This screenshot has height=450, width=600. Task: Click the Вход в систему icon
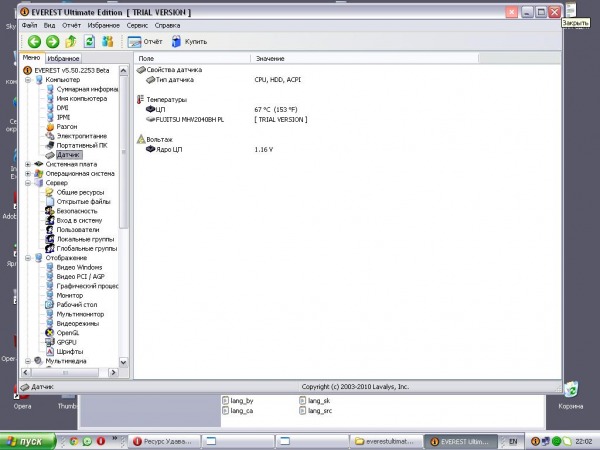[x=50, y=220]
